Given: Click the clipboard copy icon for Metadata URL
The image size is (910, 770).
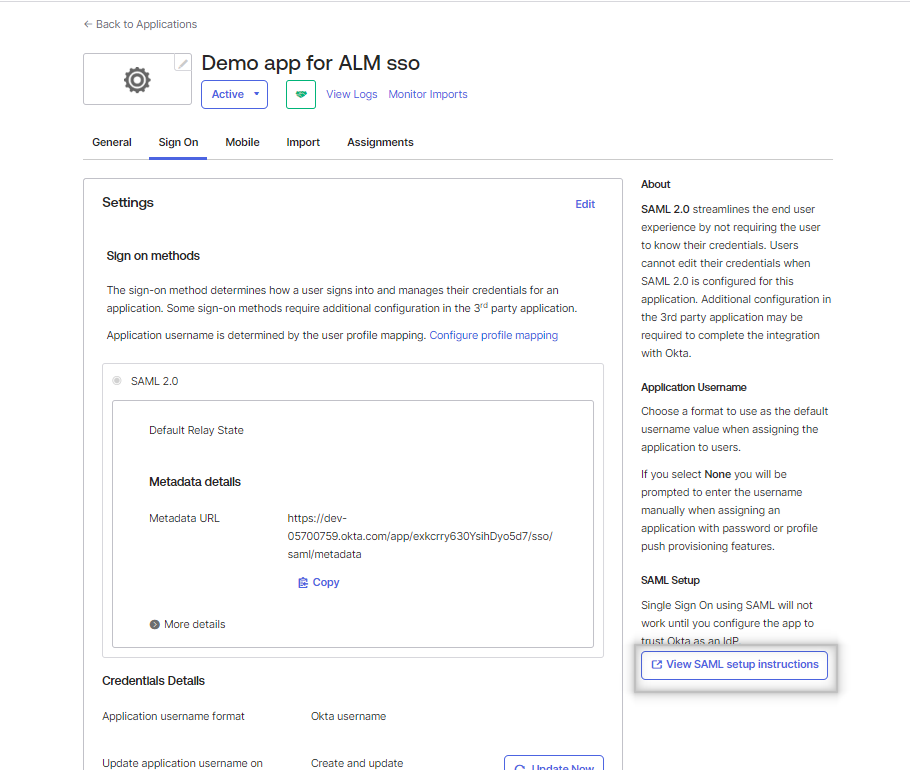Looking at the screenshot, I should (303, 582).
